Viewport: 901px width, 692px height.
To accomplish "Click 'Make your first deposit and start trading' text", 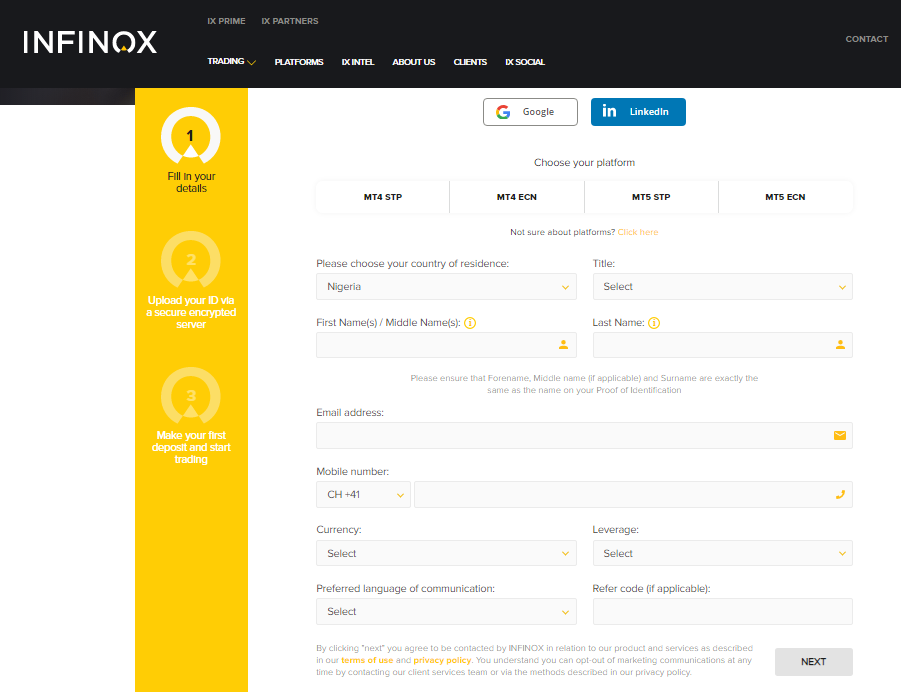I will point(191,448).
